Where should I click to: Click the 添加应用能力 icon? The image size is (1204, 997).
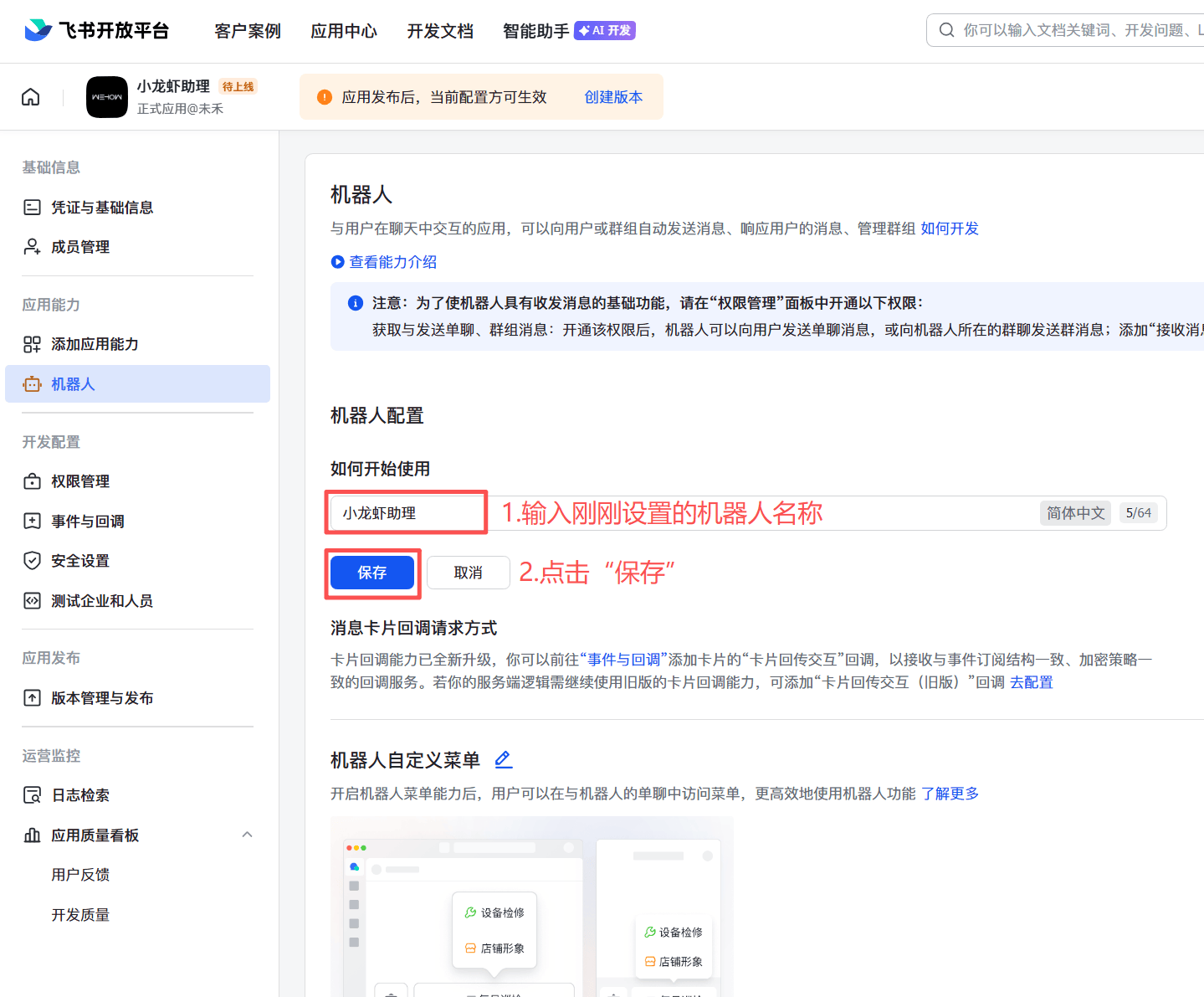click(x=32, y=344)
